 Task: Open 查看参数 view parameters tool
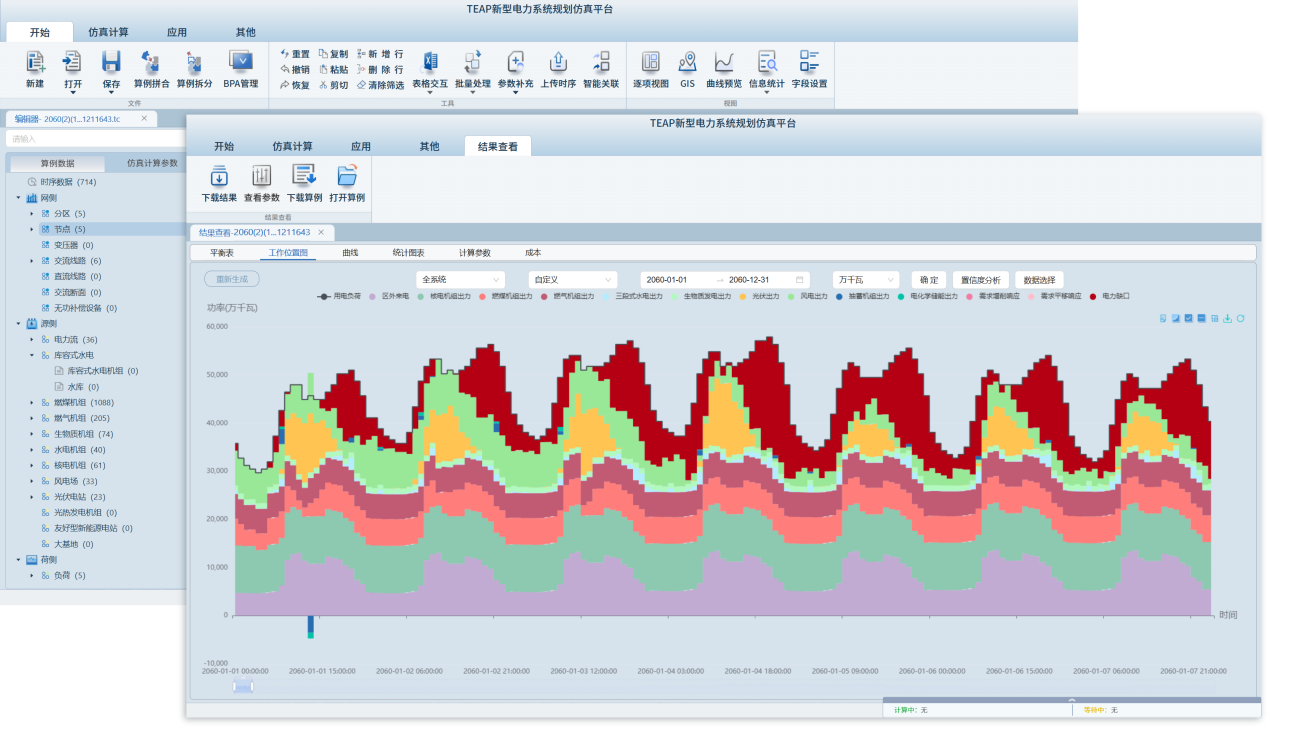point(262,177)
